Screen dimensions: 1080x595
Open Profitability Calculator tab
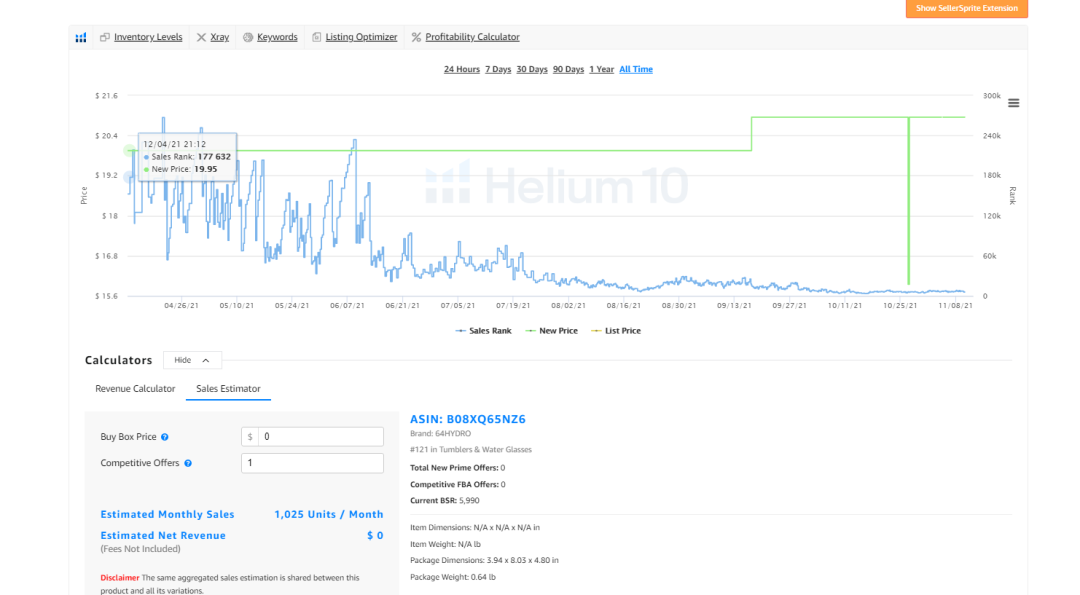coord(472,37)
